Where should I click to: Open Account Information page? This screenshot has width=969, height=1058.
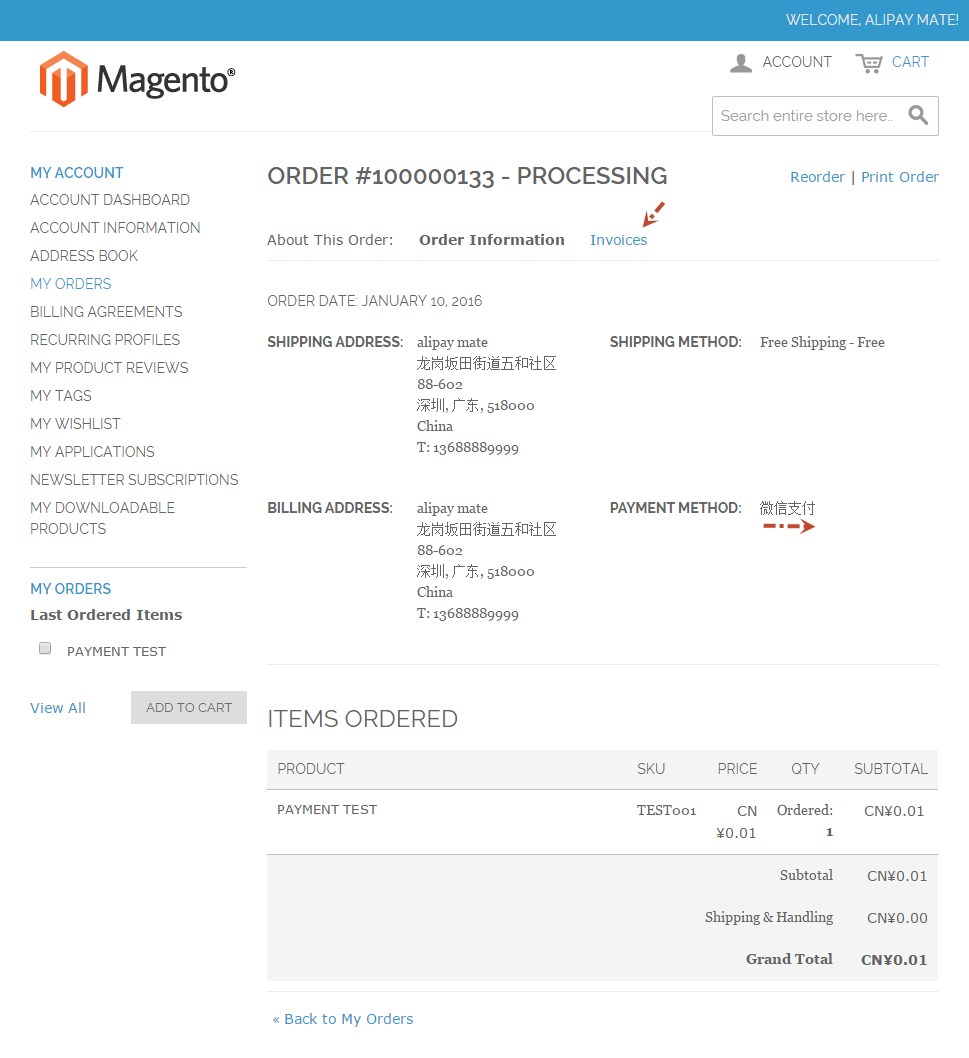(115, 228)
